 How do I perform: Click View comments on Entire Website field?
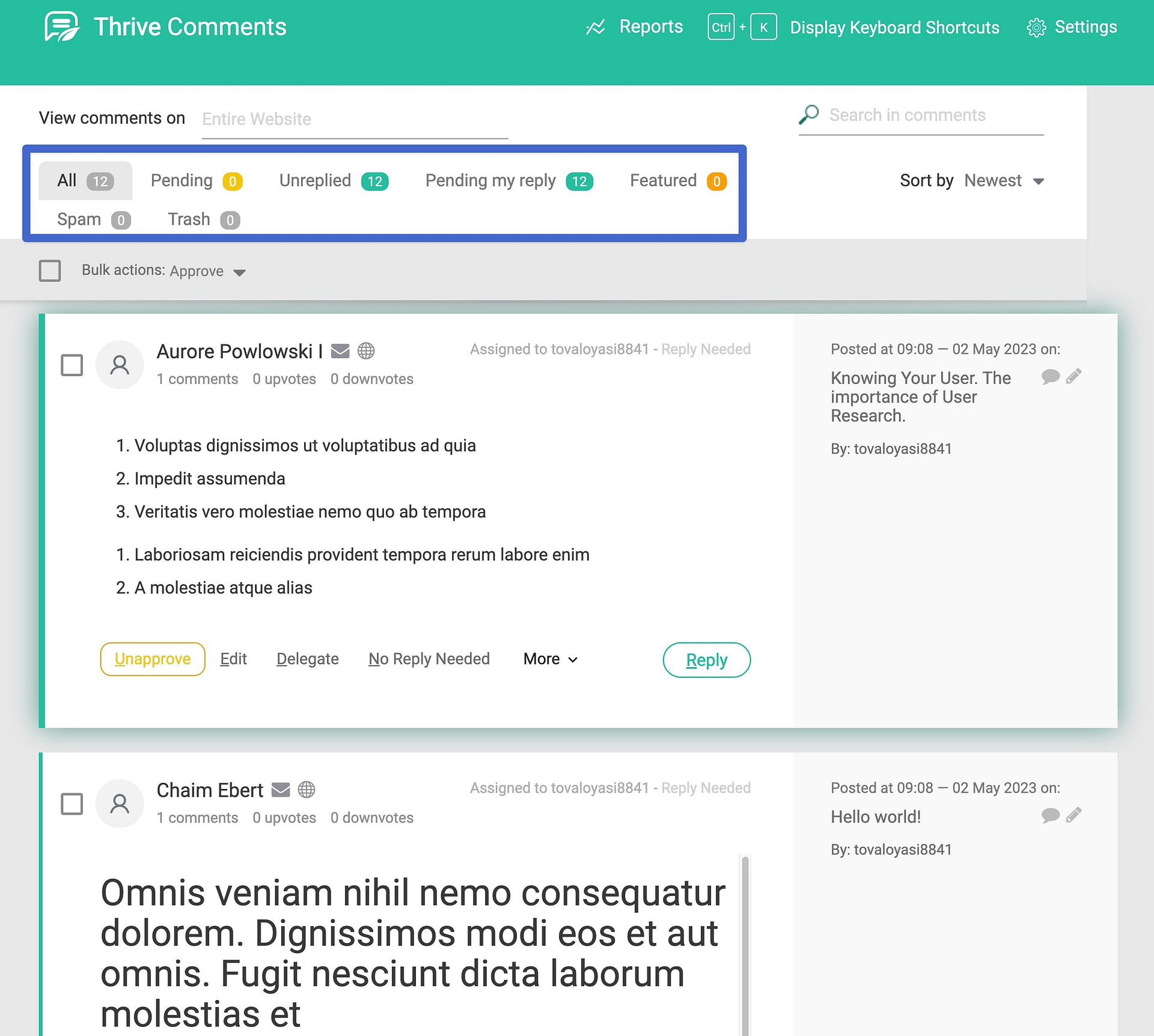pyautogui.click(x=353, y=118)
